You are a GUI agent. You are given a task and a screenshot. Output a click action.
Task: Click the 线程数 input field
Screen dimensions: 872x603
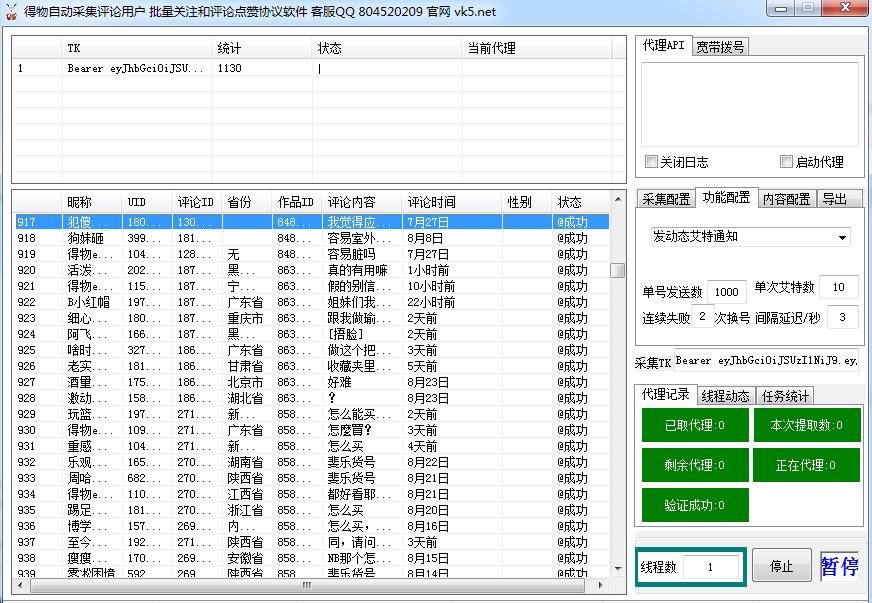pos(710,567)
